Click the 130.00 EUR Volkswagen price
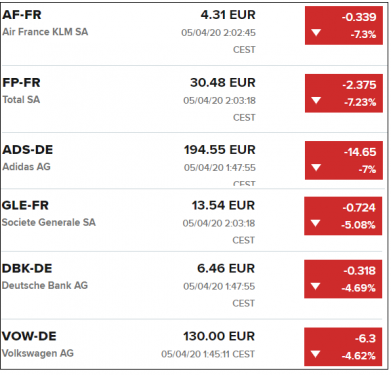391x375 pixels. tap(219, 336)
